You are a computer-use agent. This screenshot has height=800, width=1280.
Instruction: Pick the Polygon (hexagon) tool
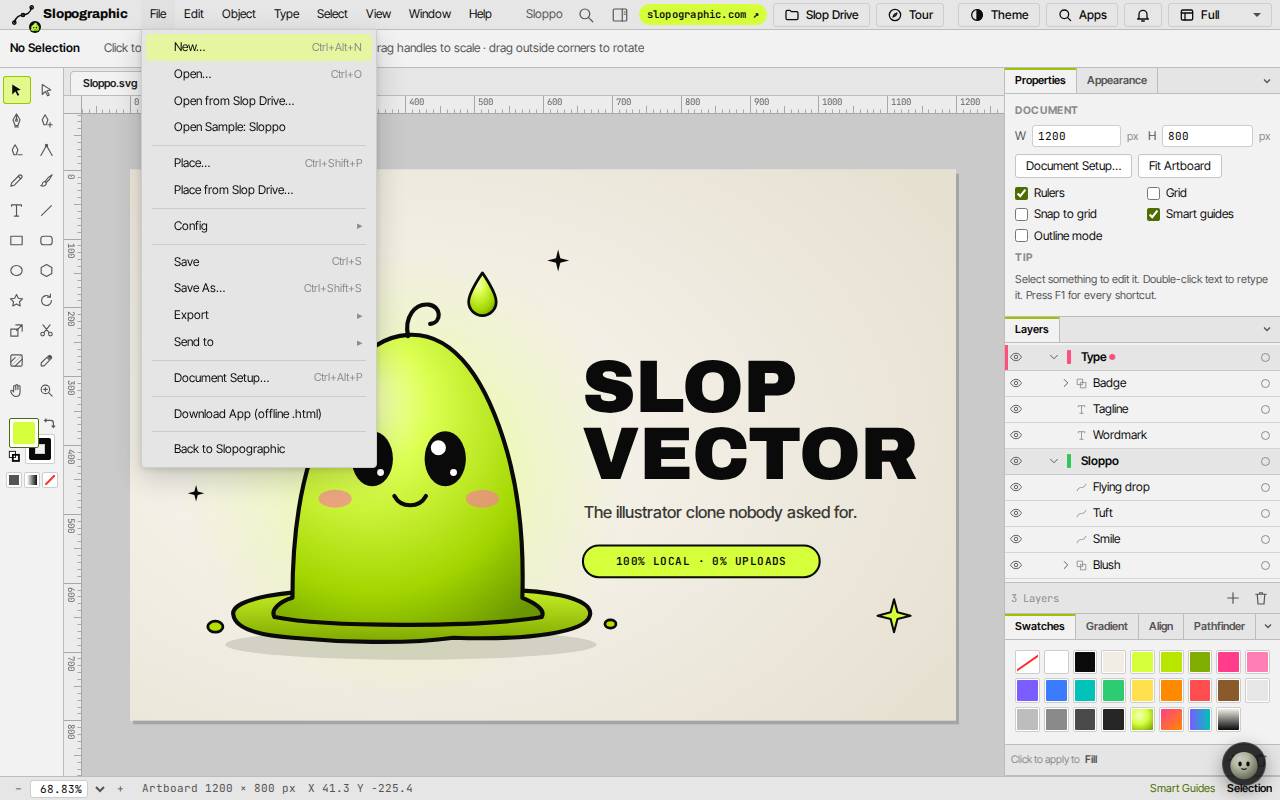[46, 270]
